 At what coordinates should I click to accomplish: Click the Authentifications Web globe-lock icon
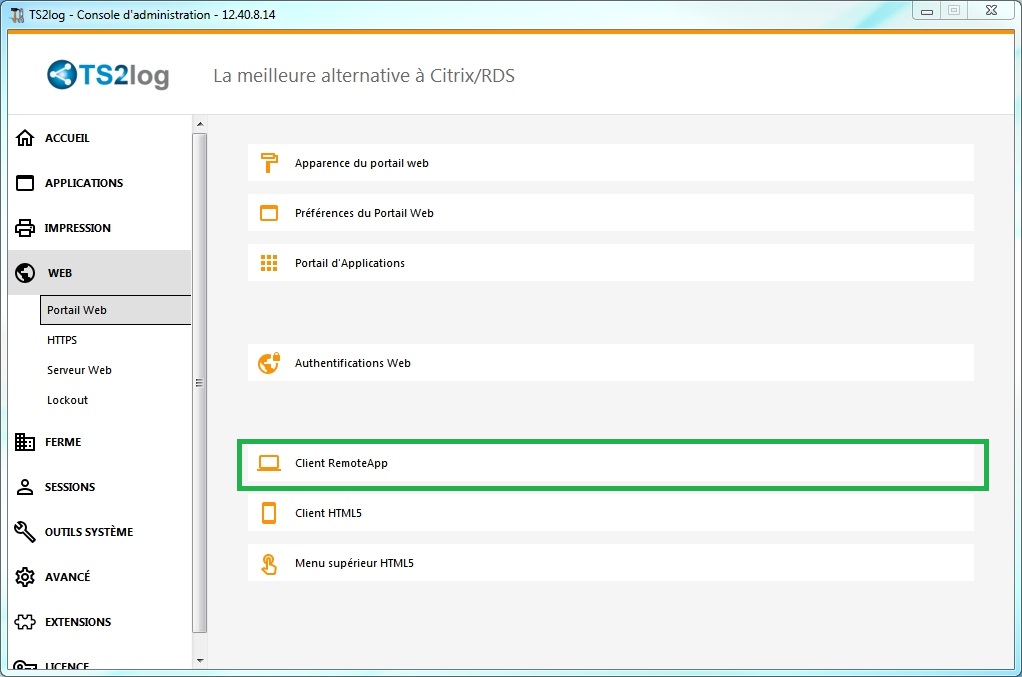(269, 363)
